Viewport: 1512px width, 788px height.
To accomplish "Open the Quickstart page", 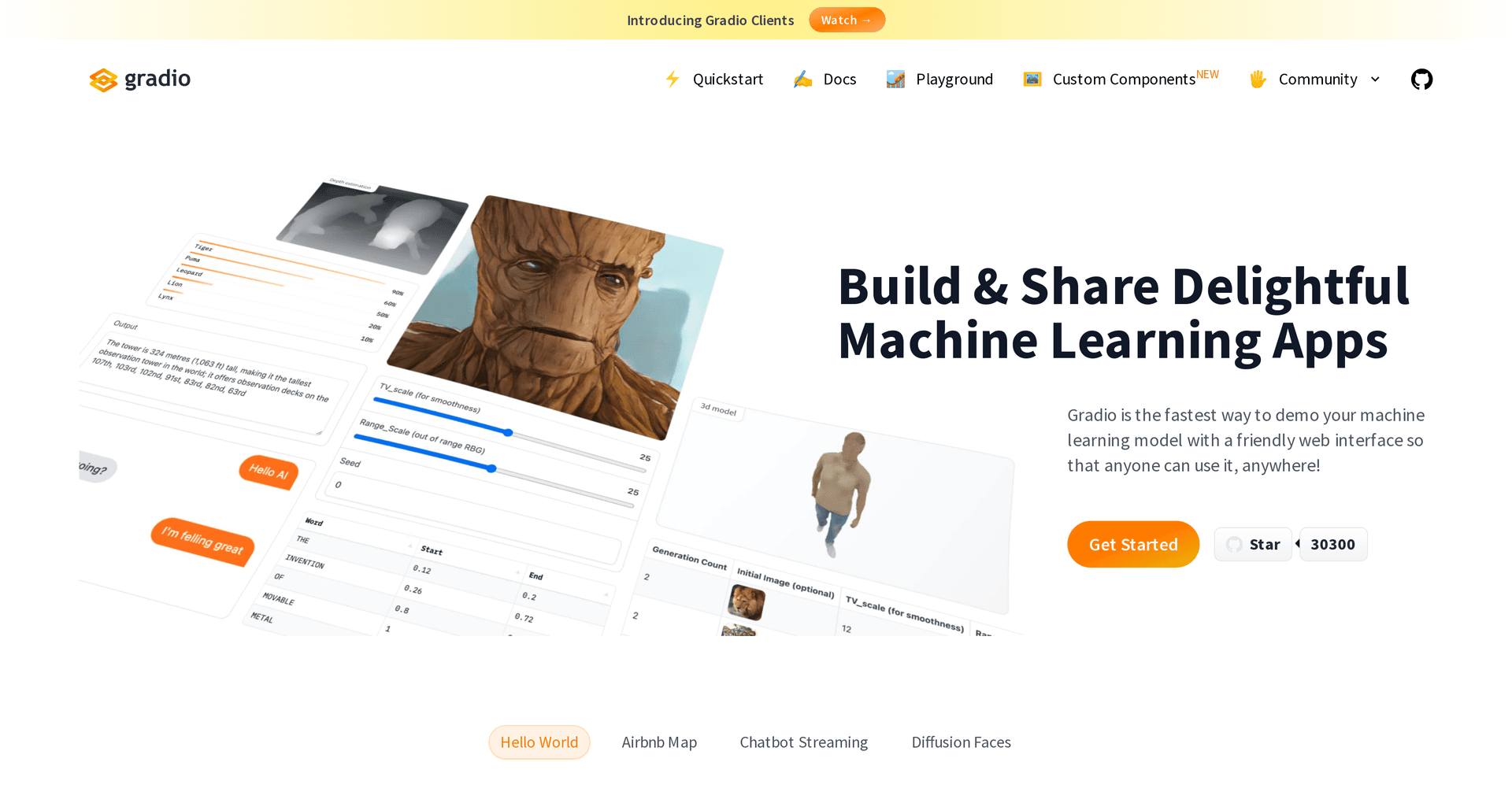I will click(728, 80).
